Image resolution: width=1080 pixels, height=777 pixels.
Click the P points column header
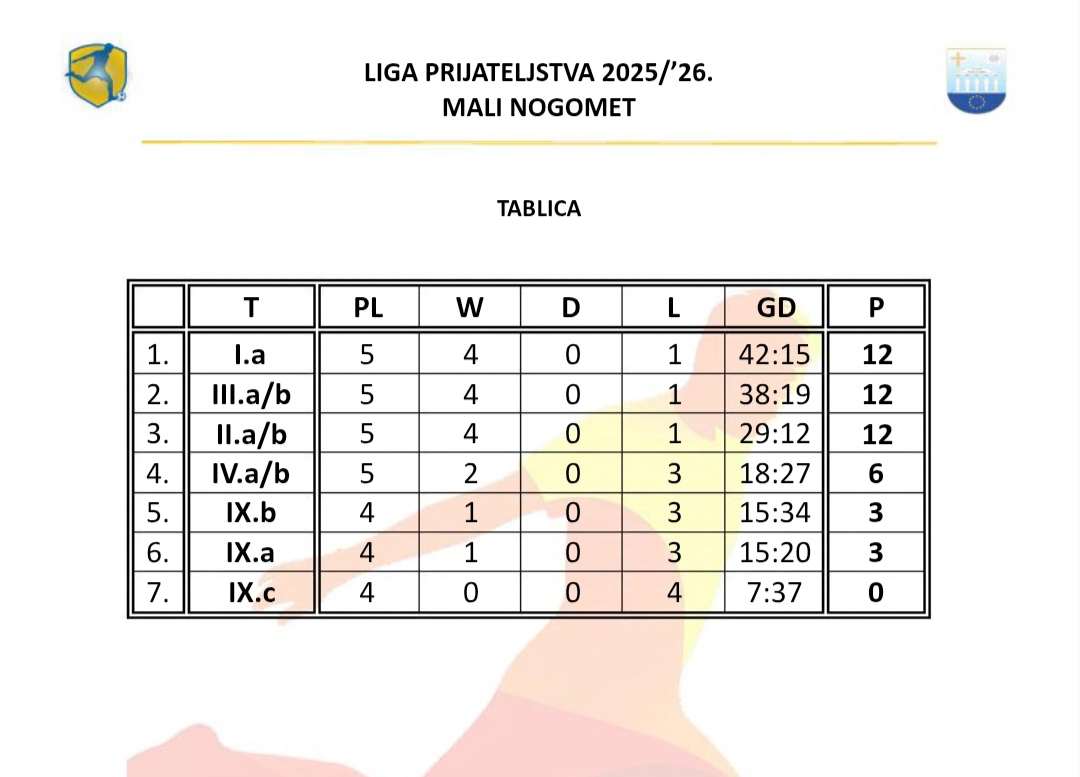(877, 308)
